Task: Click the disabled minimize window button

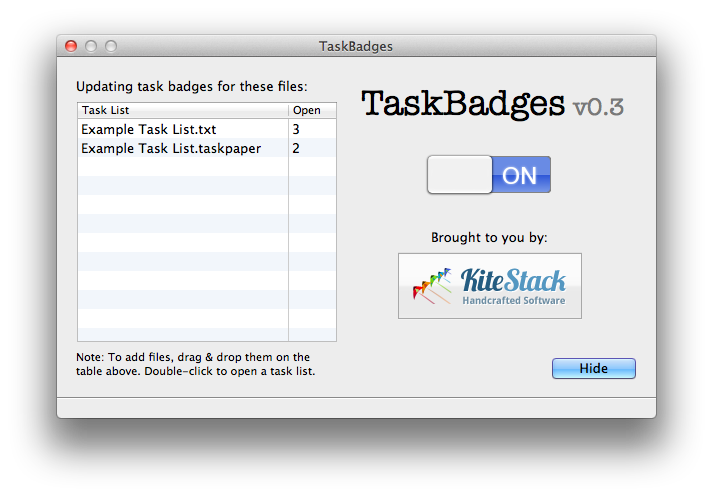Action: [x=91, y=46]
